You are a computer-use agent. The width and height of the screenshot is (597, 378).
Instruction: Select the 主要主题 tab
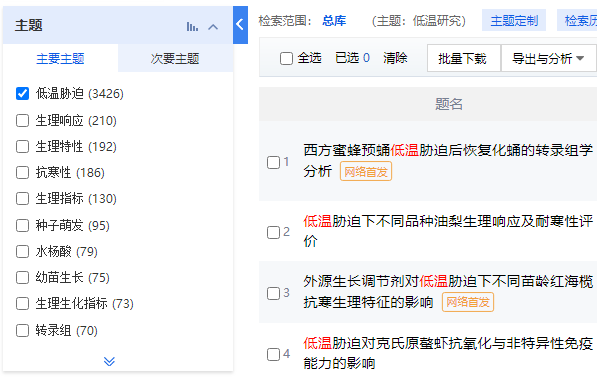60,59
